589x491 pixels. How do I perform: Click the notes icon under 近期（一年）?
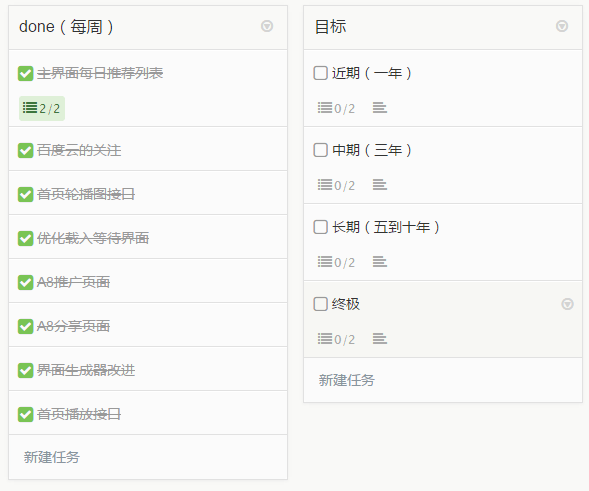point(380,108)
